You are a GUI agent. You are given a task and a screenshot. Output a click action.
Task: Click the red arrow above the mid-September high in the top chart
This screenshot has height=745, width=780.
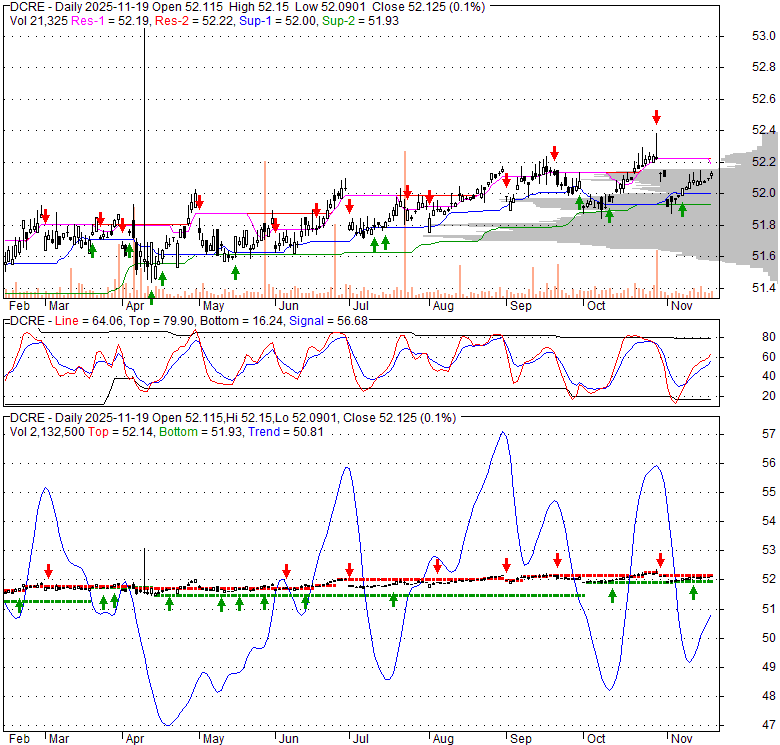553,153
